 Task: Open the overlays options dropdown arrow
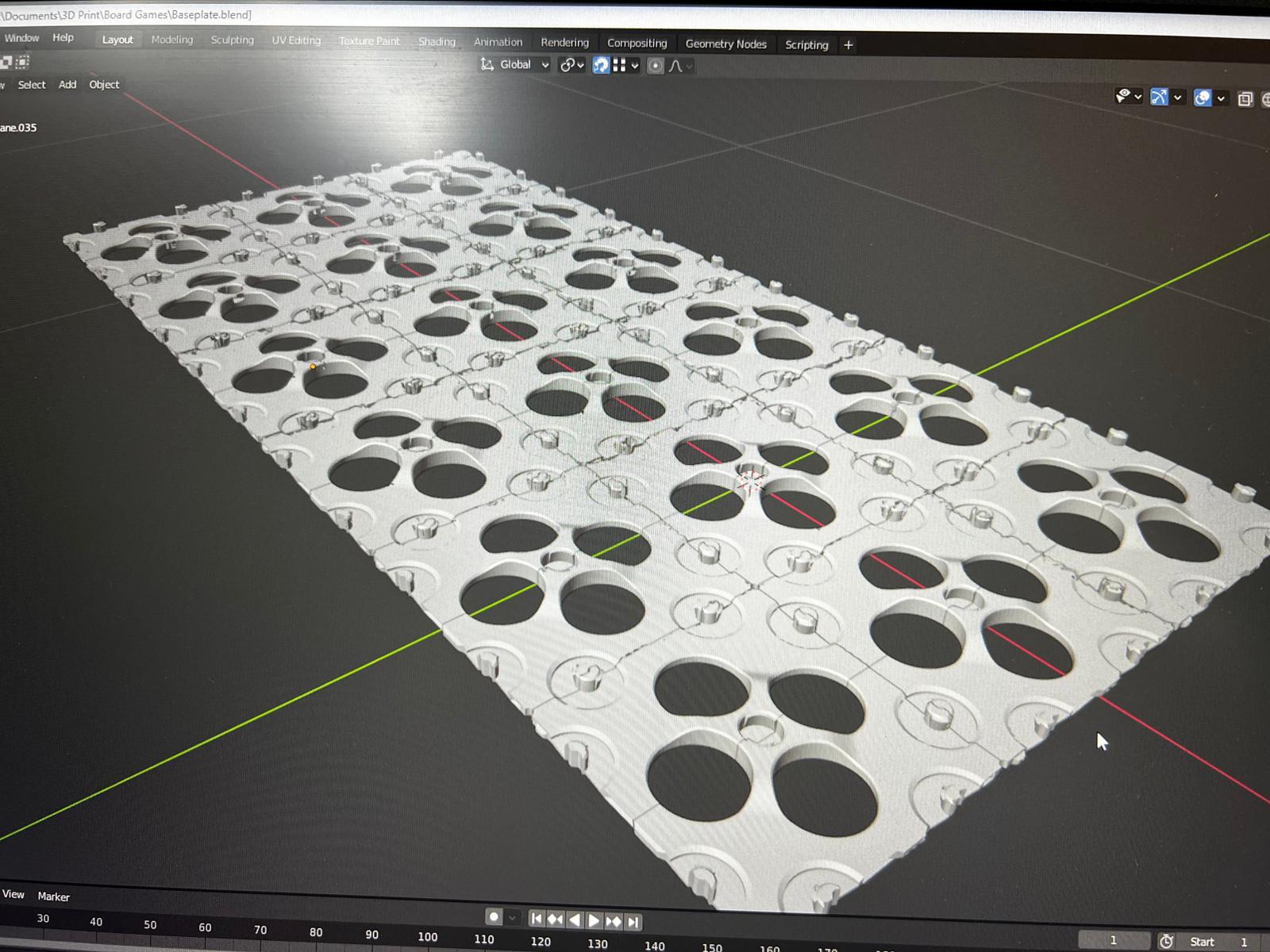click(1221, 98)
